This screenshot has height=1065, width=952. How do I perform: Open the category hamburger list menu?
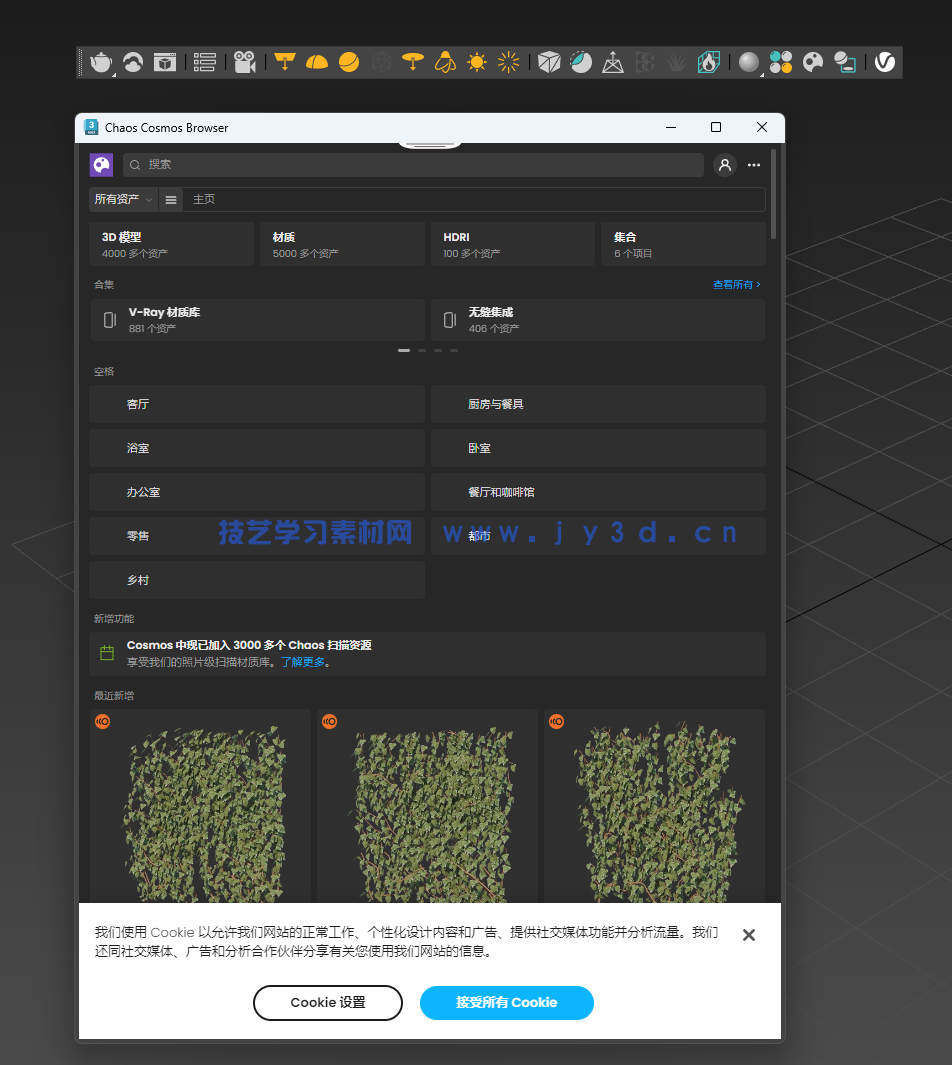pyautogui.click(x=170, y=199)
